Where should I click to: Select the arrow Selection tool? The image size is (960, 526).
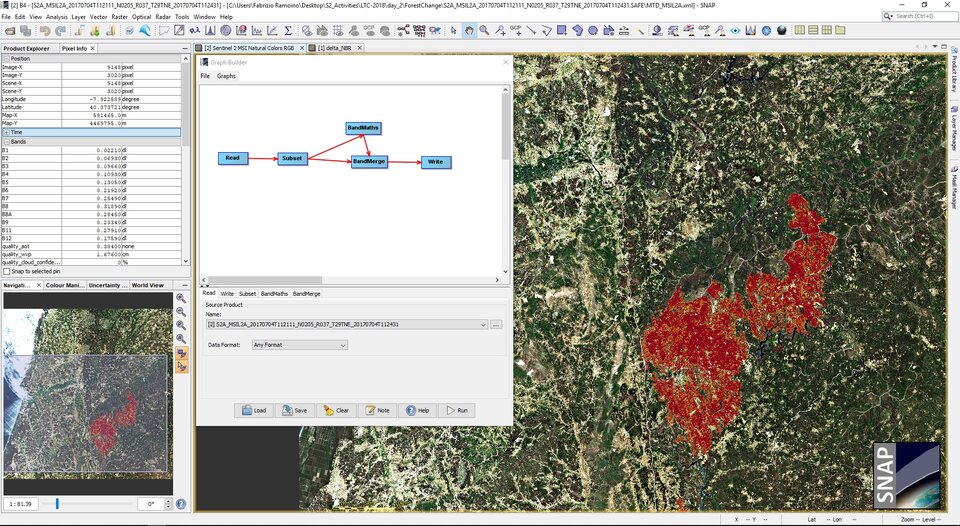454,30
